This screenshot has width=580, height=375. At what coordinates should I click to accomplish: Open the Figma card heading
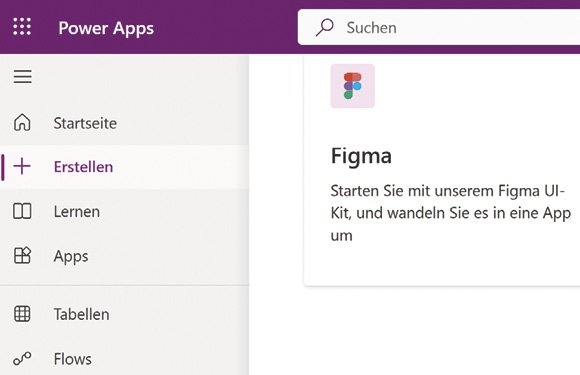click(x=361, y=156)
